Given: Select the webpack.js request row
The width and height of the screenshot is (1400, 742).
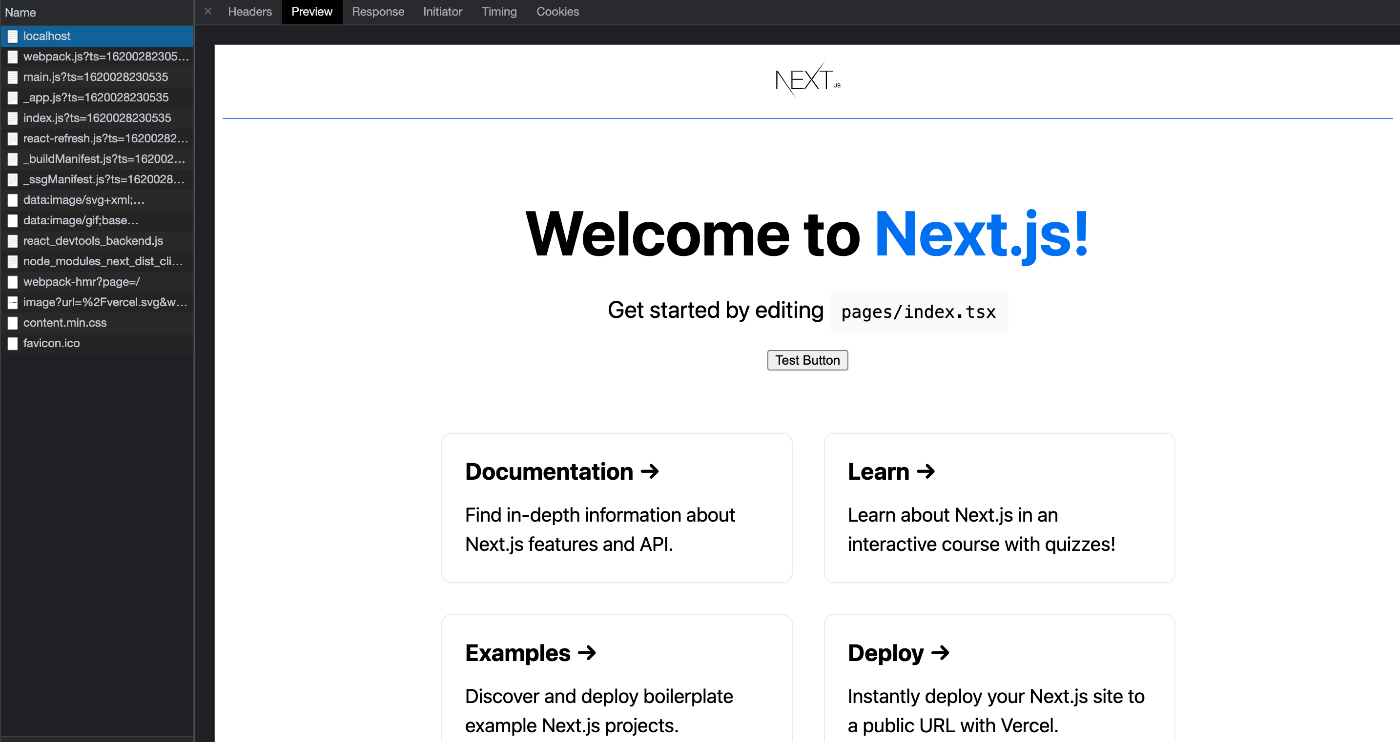Looking at the screenshot, I should point(97,57).
